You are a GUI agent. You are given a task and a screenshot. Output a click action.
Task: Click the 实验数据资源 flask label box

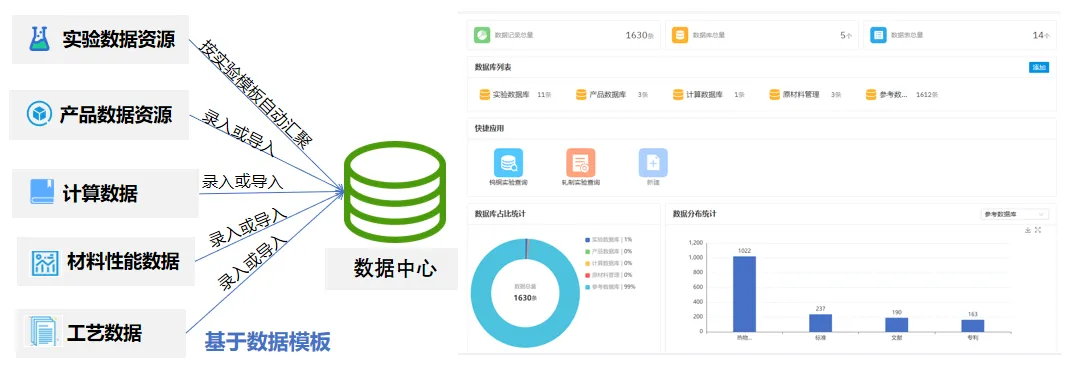click(100, 40)
